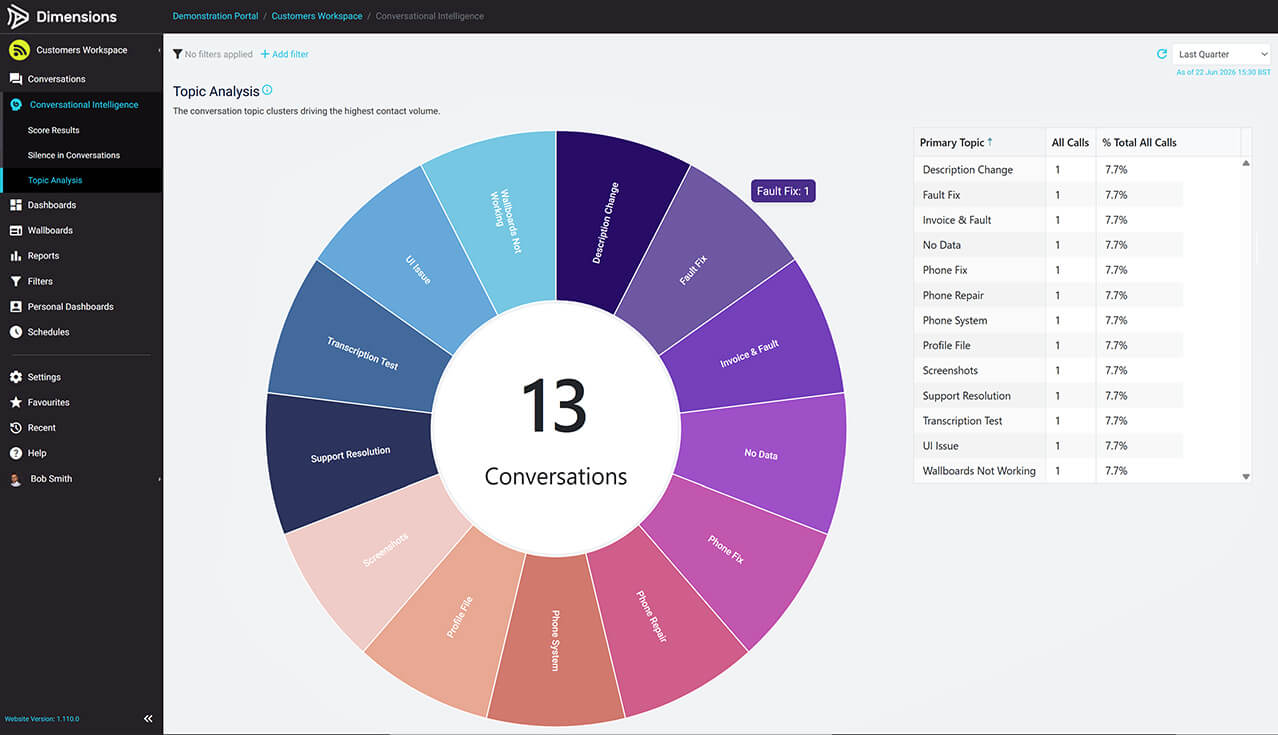Screen dimensions: 1278x735
Task: Open Wallboards in the sidebar
Action: pyautogui.click(x=50, y=230)
